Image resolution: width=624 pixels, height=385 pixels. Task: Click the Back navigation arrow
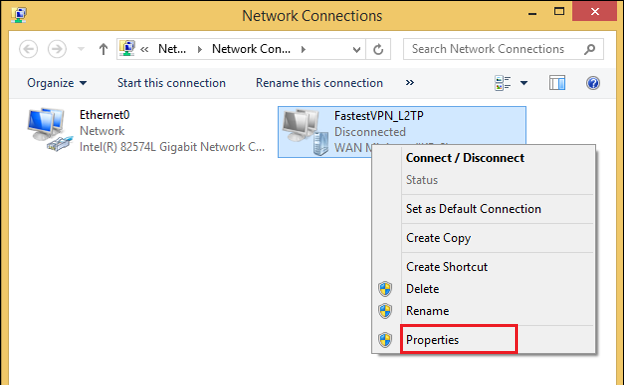pos(29,49)
